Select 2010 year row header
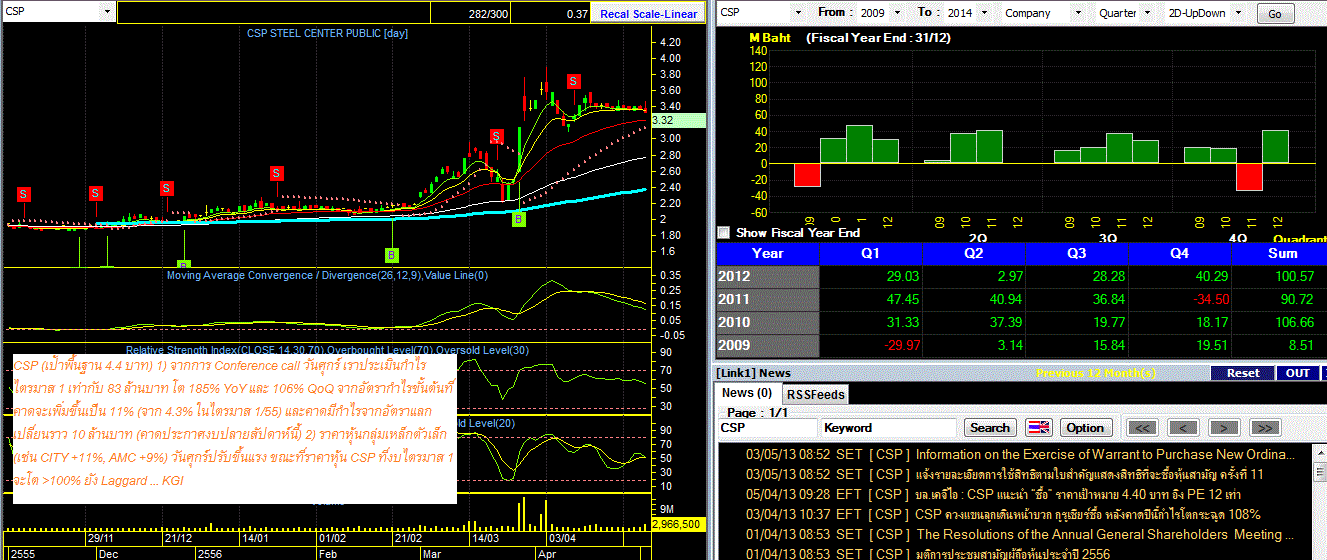The width and height of the screenshot is (1327, 560). tap(767, 322)
